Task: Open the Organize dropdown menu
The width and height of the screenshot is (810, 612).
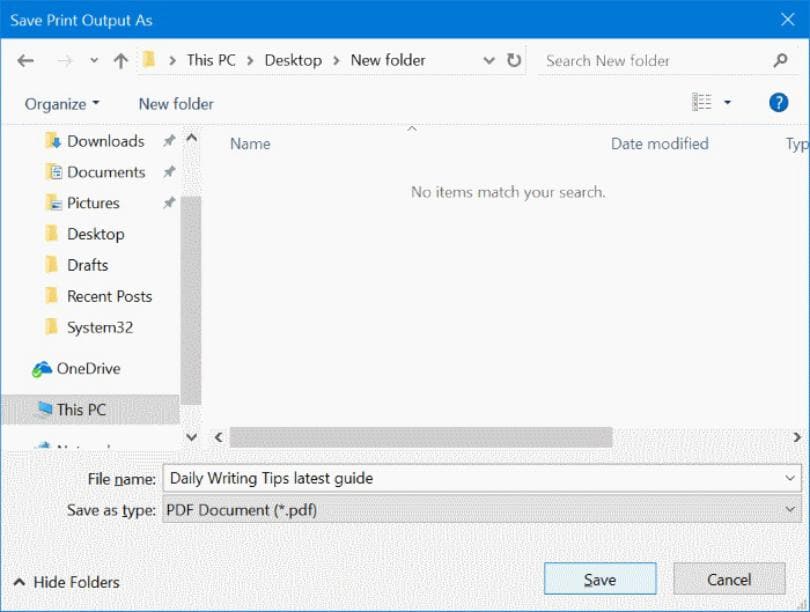Action: pos(60,103)
